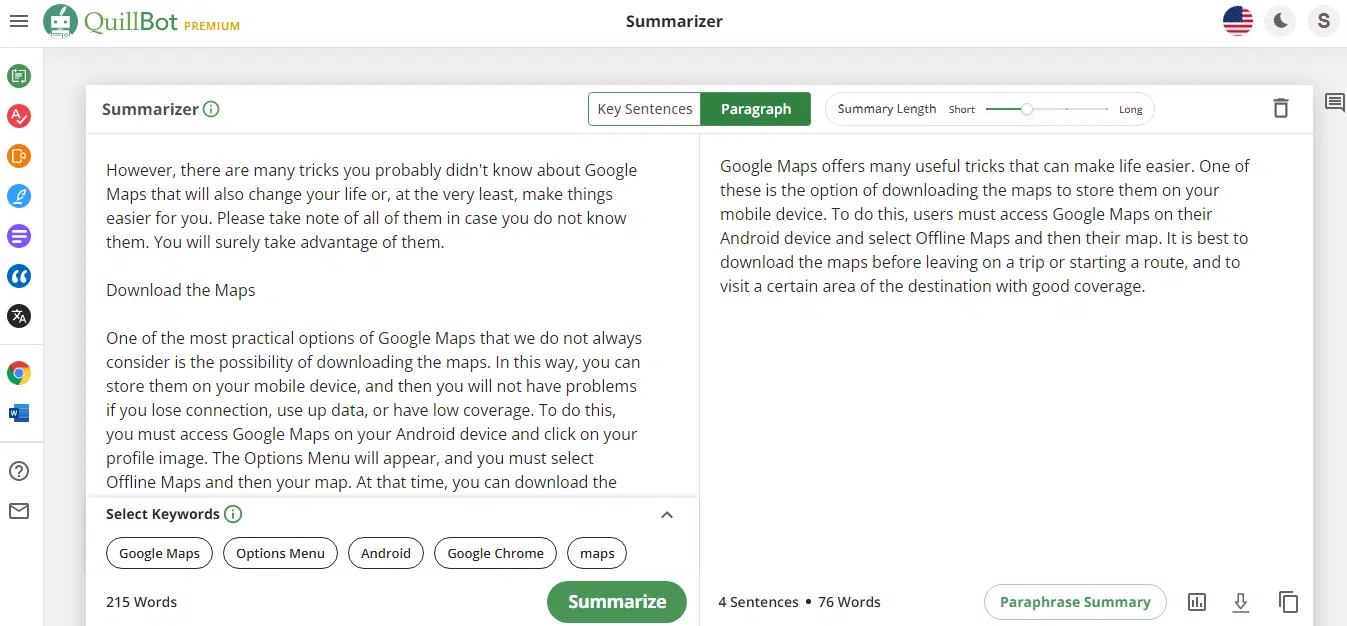Viewport: 1347px width, 626px height.
Task: Click Paraphrase Summary
Action: pyautogui.click(x=1075, y=601)
